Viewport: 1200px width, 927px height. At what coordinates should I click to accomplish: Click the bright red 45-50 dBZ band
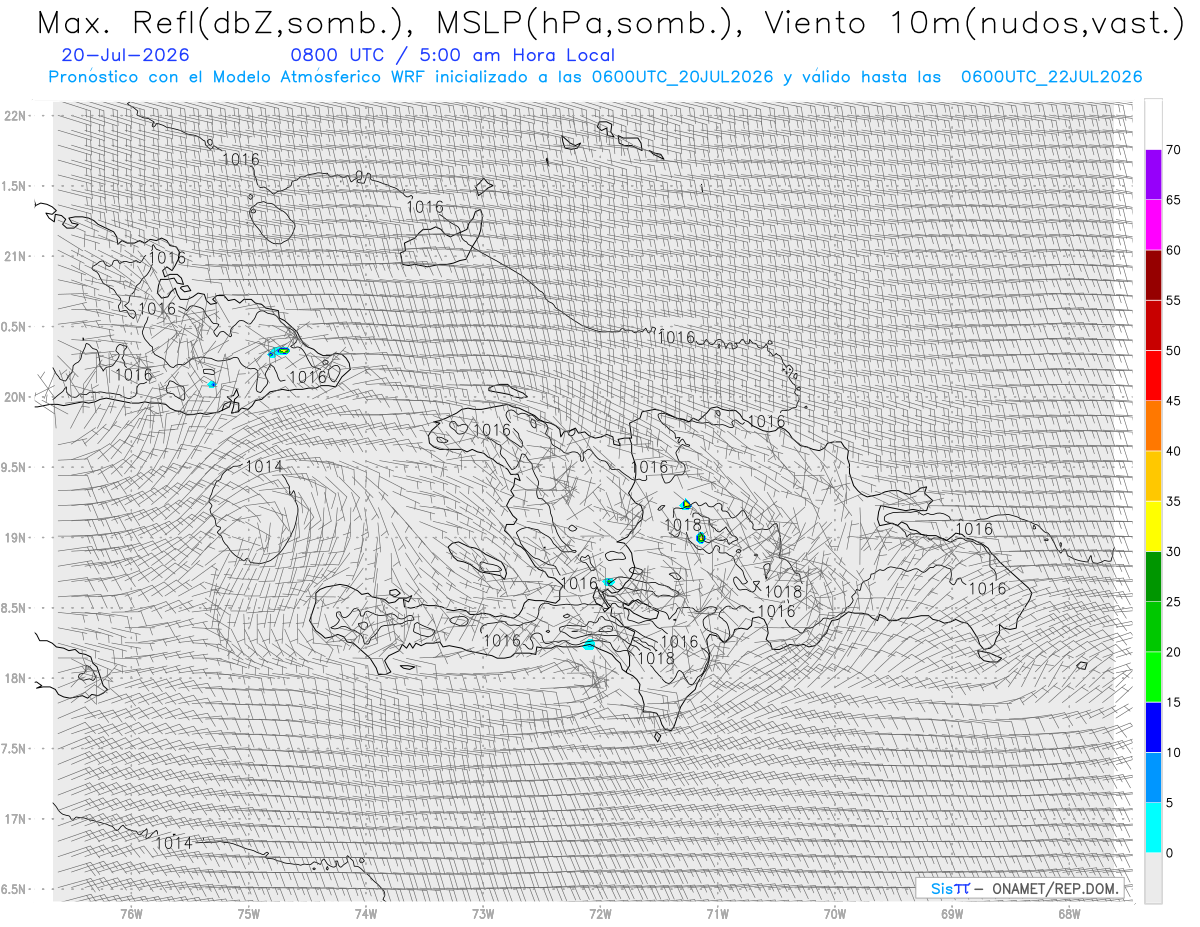pyautogui.click(x=1153, y=376)
